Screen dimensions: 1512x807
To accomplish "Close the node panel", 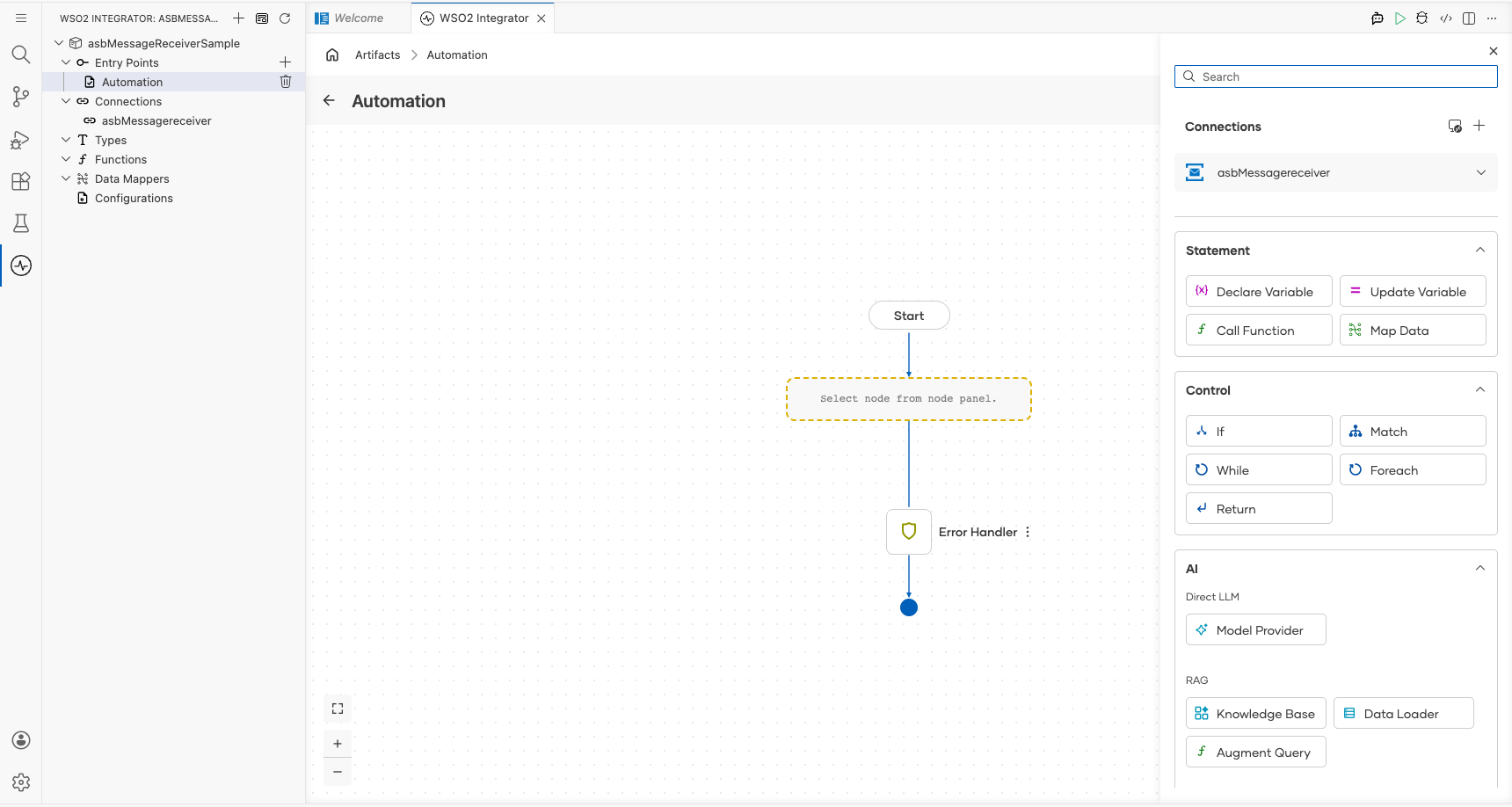I will coord(1494,51).
